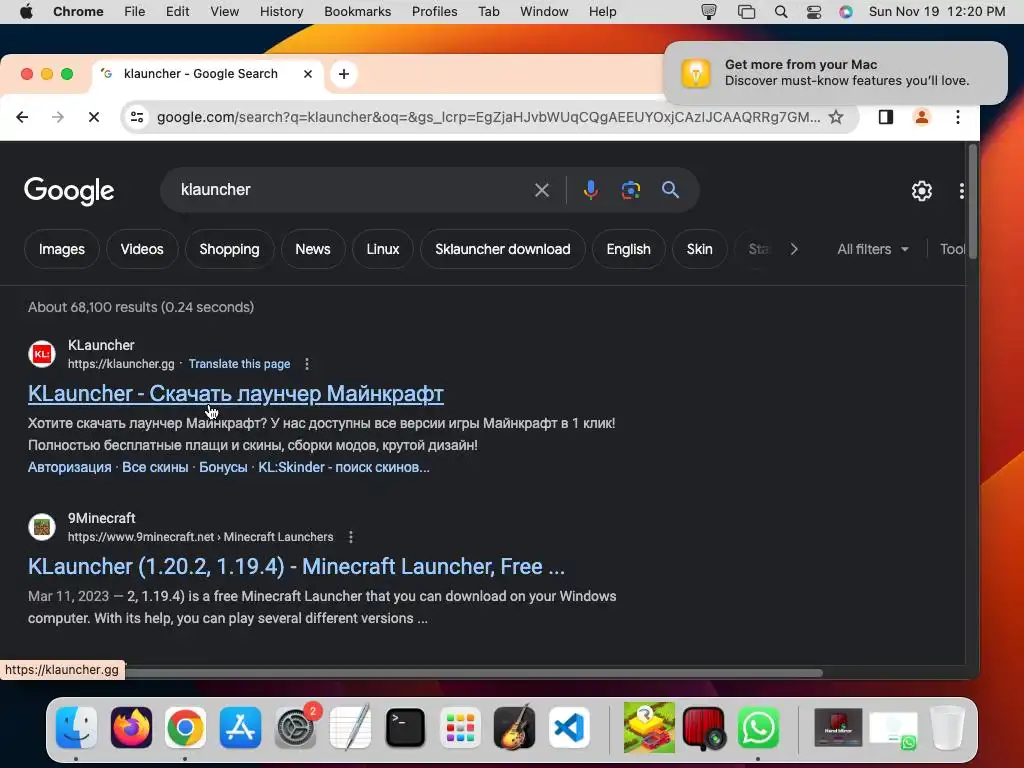The image size is (1024, 768).
Task: Open Google quick settings gear
Action: [x=921, y=191]
